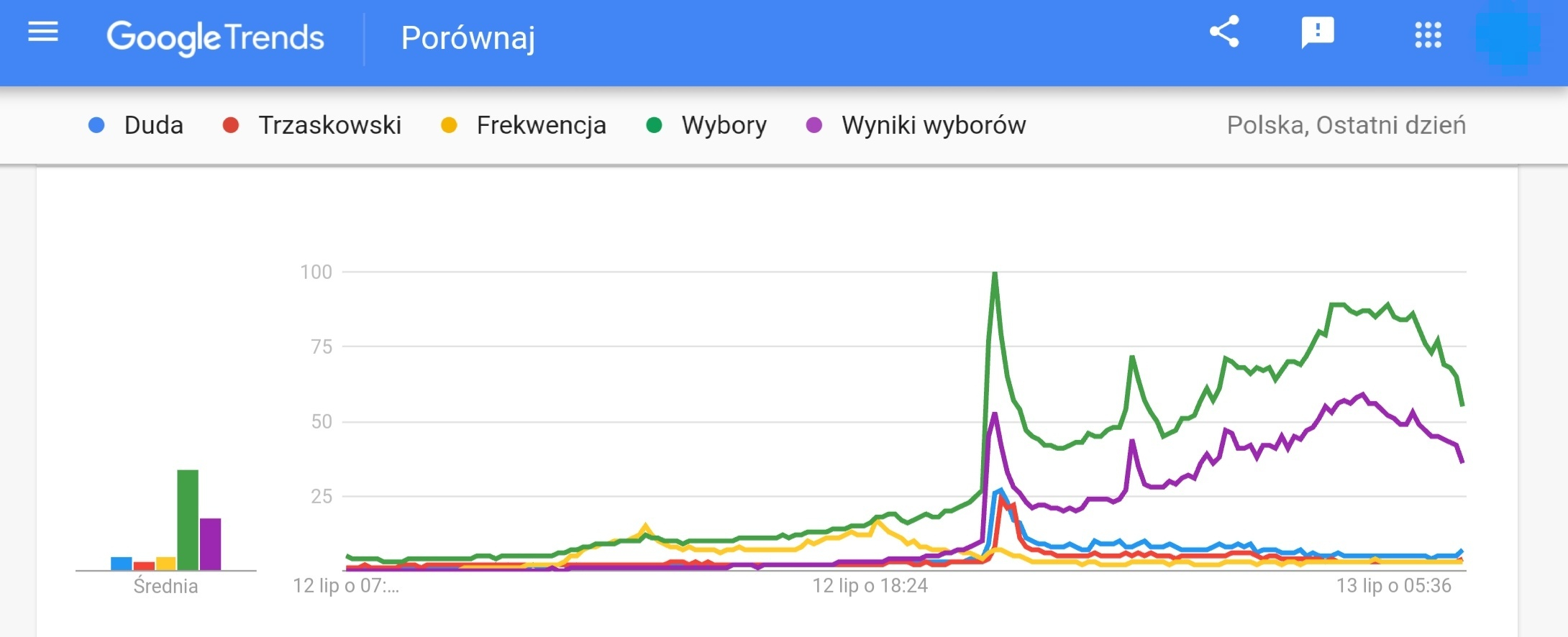Click the blue Duda legend dot
Image resolution: width=1568 pixels, height=637 pixels.
tap(96, 126)
